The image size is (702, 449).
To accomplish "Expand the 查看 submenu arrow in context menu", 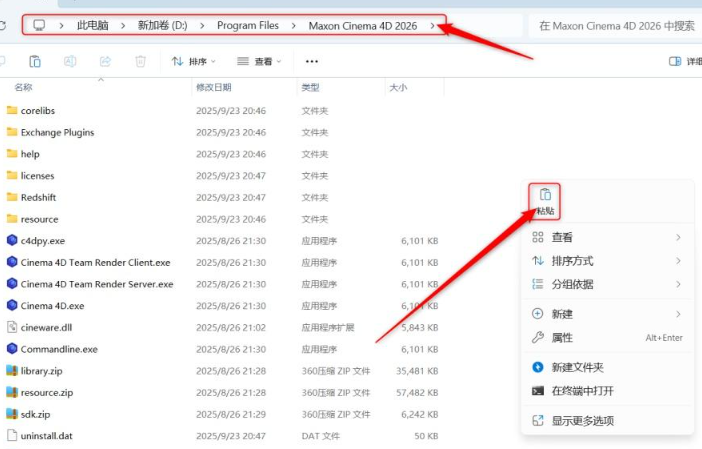I will pos(678,237).
